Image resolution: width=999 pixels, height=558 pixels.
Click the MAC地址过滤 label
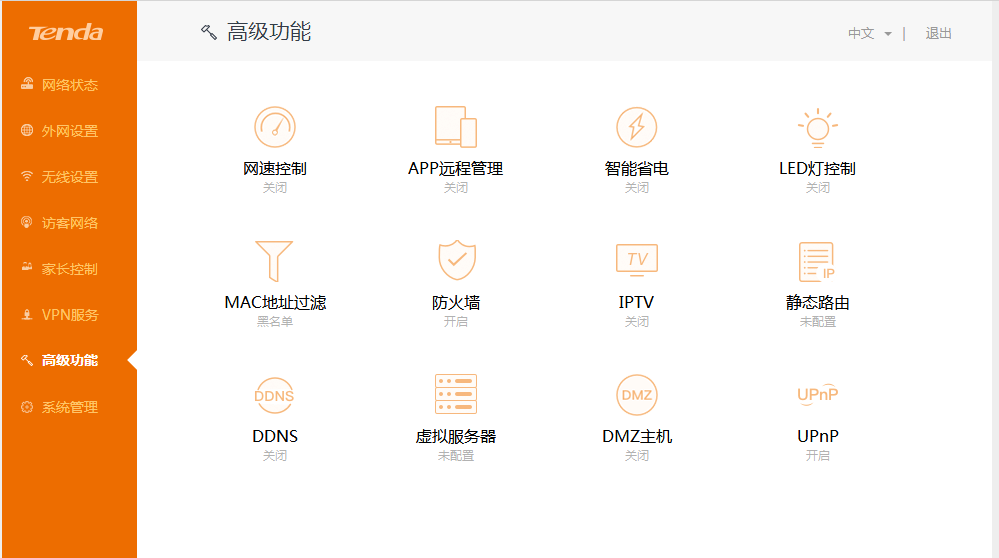(x=275, y=303)
